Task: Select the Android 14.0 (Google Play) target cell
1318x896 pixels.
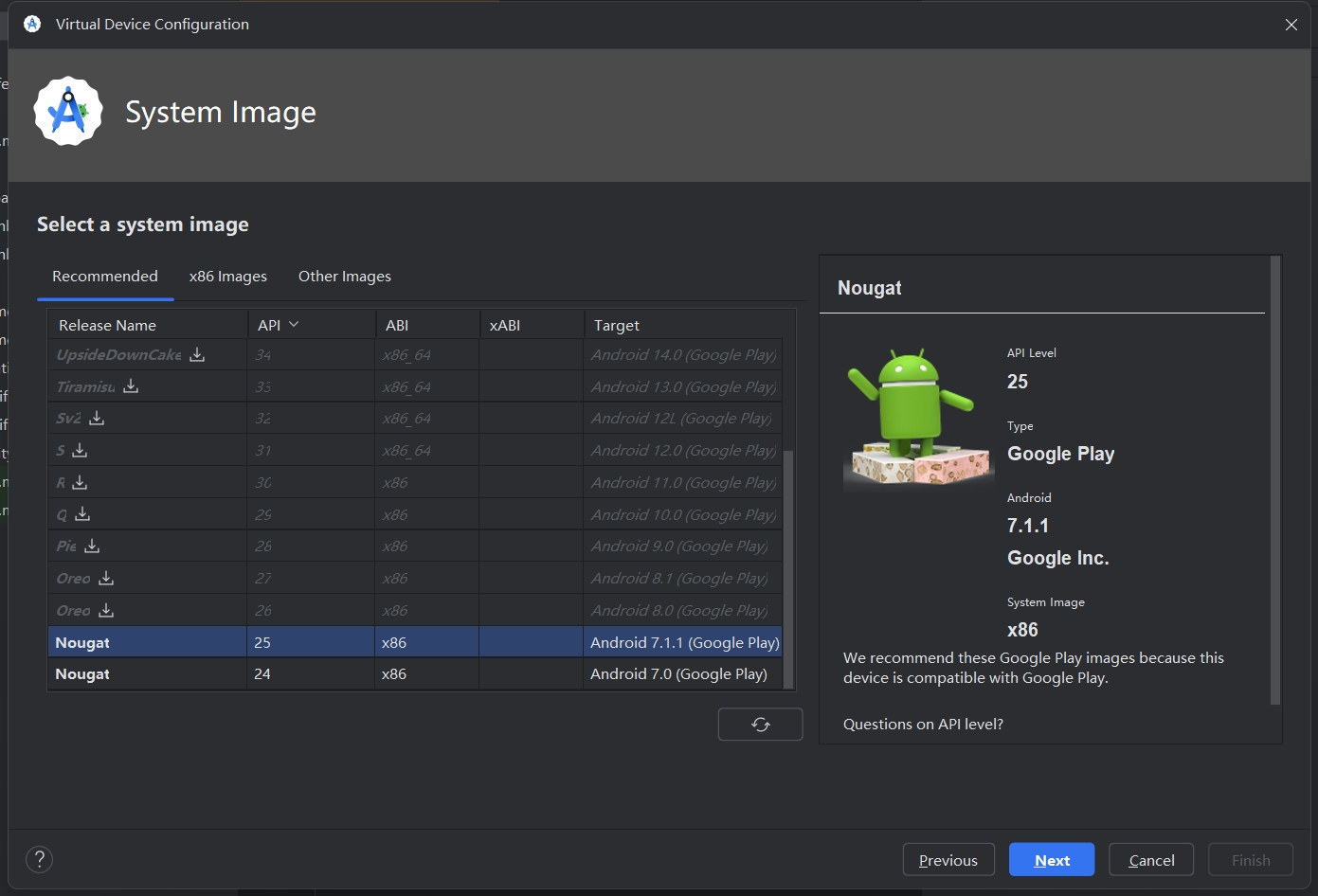Action: click(683, 354)
